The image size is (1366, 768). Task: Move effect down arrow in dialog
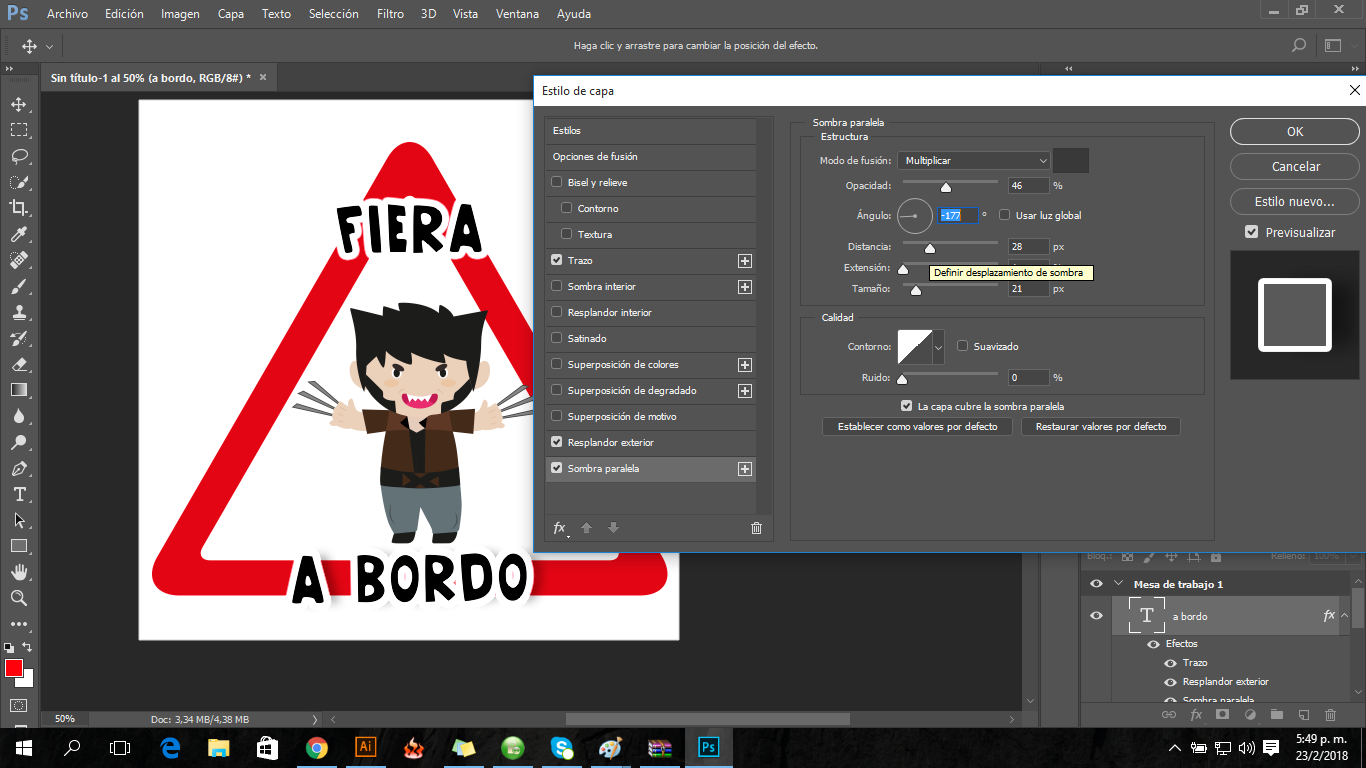click(x=613, y=528)
